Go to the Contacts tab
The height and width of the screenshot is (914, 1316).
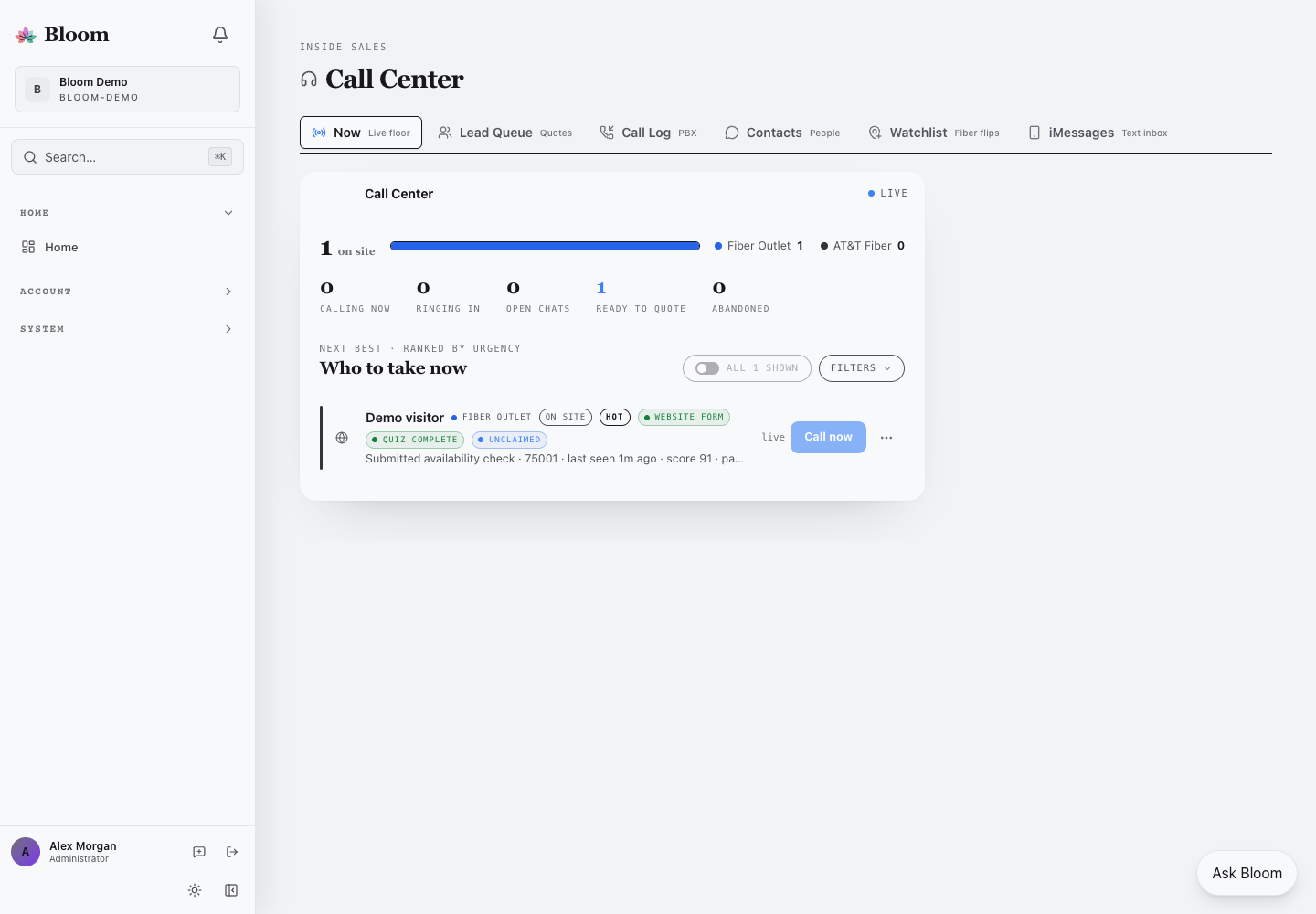782,133
